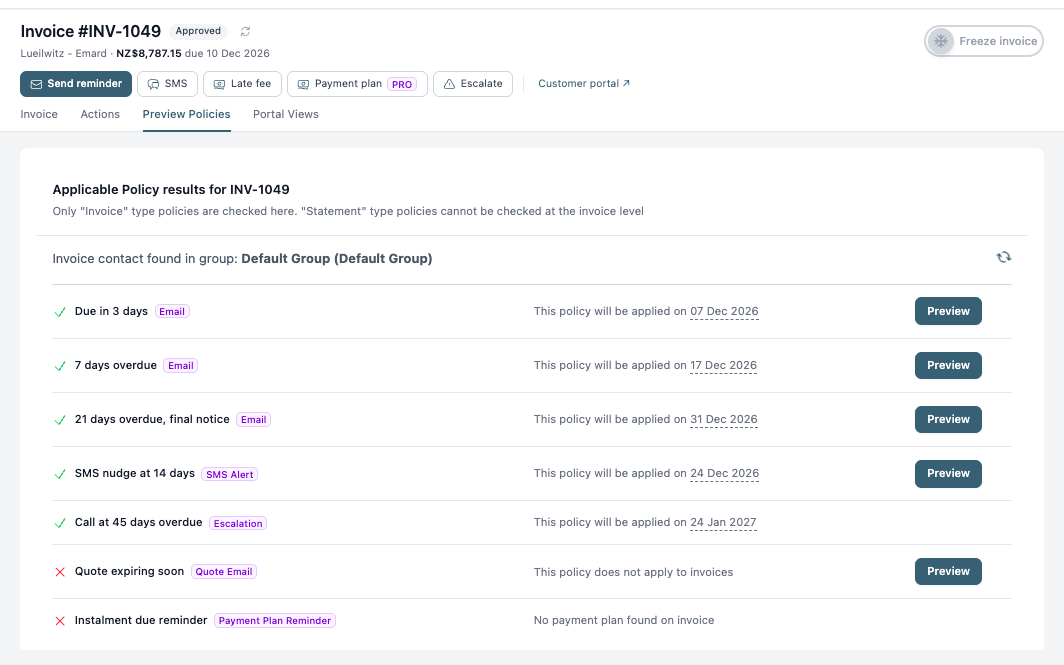Add a Late fee

pos(242,84)
